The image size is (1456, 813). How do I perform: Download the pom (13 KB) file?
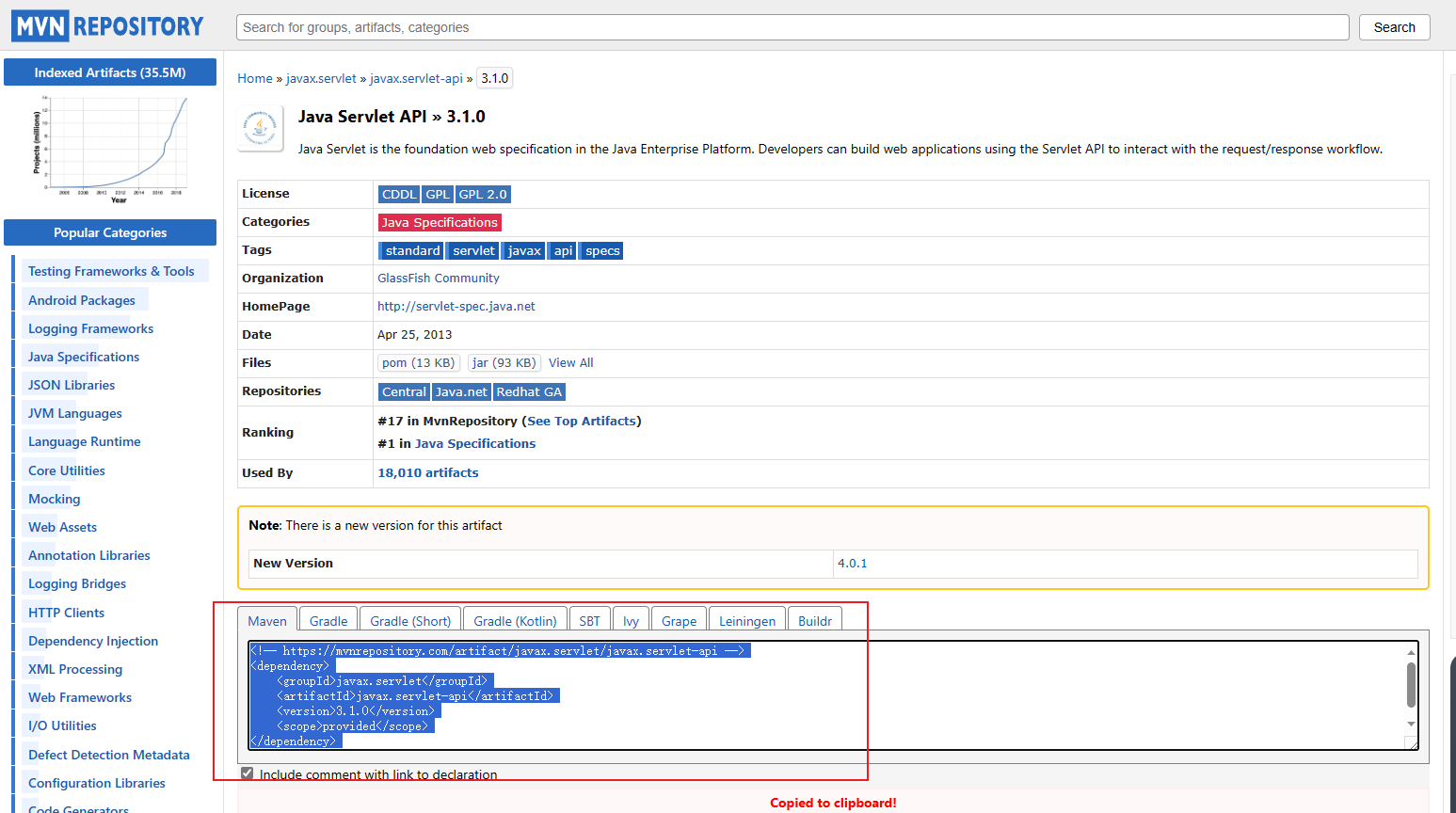click(x=418, y=363)
